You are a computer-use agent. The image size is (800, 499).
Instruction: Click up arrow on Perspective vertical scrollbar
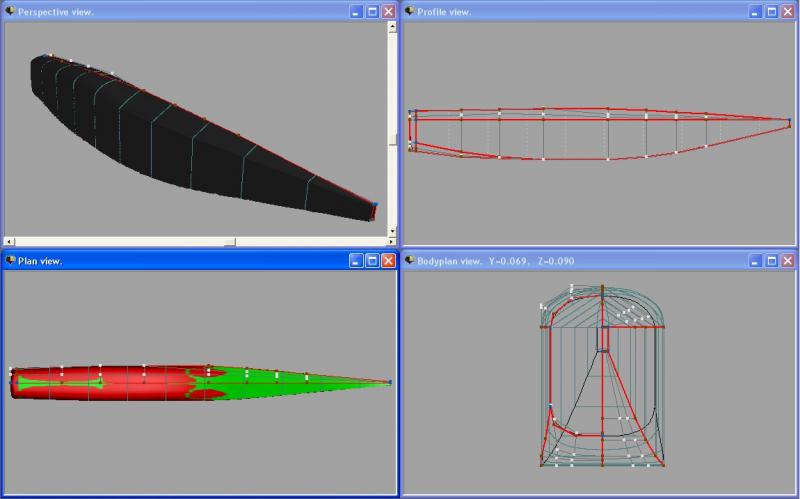click(x=393, y=27)
